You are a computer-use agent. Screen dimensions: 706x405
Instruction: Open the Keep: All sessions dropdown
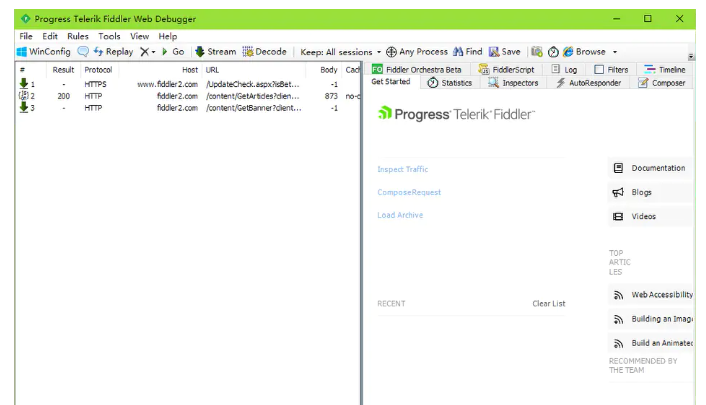coord(340,52)
